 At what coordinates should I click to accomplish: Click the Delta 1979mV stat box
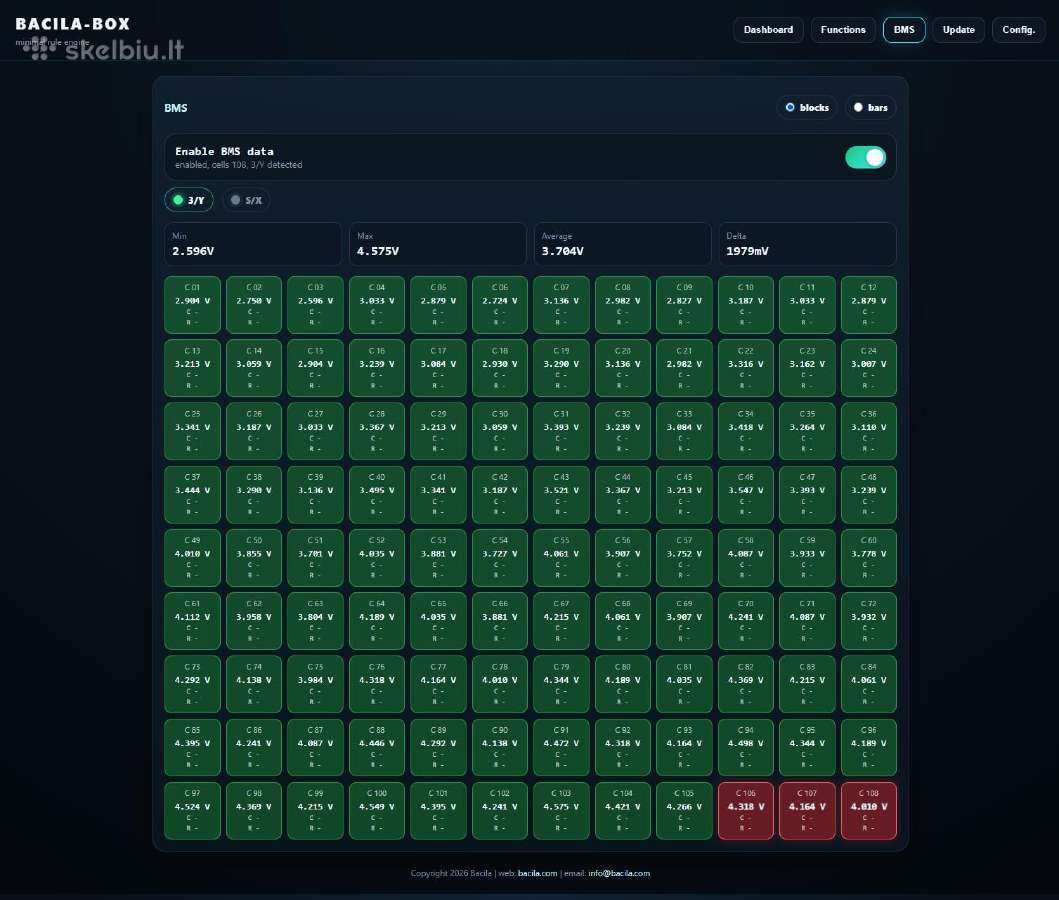tap(807, 244)
